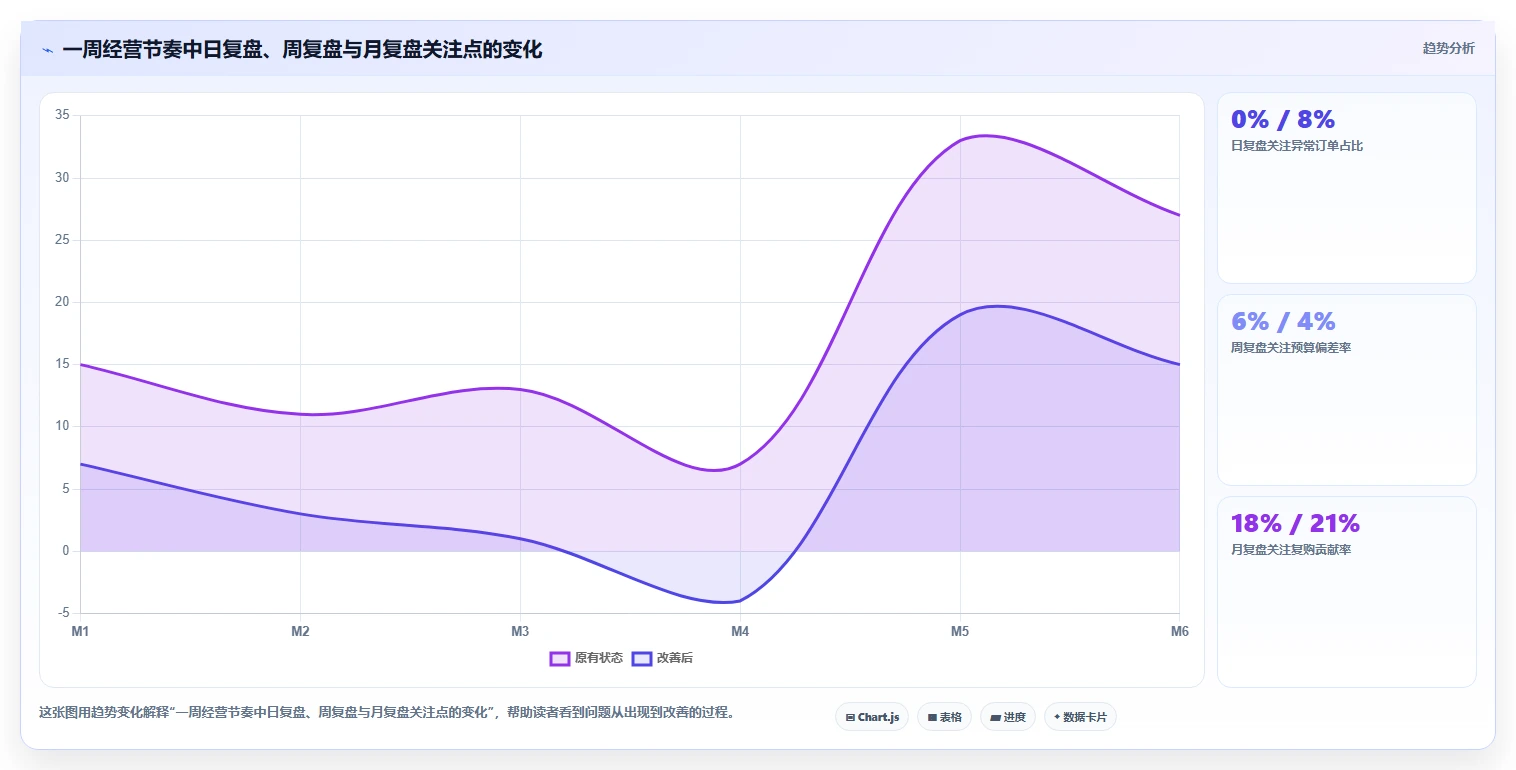
Task: Click the 6% / 4% metric value
Action: [1283, 321]
